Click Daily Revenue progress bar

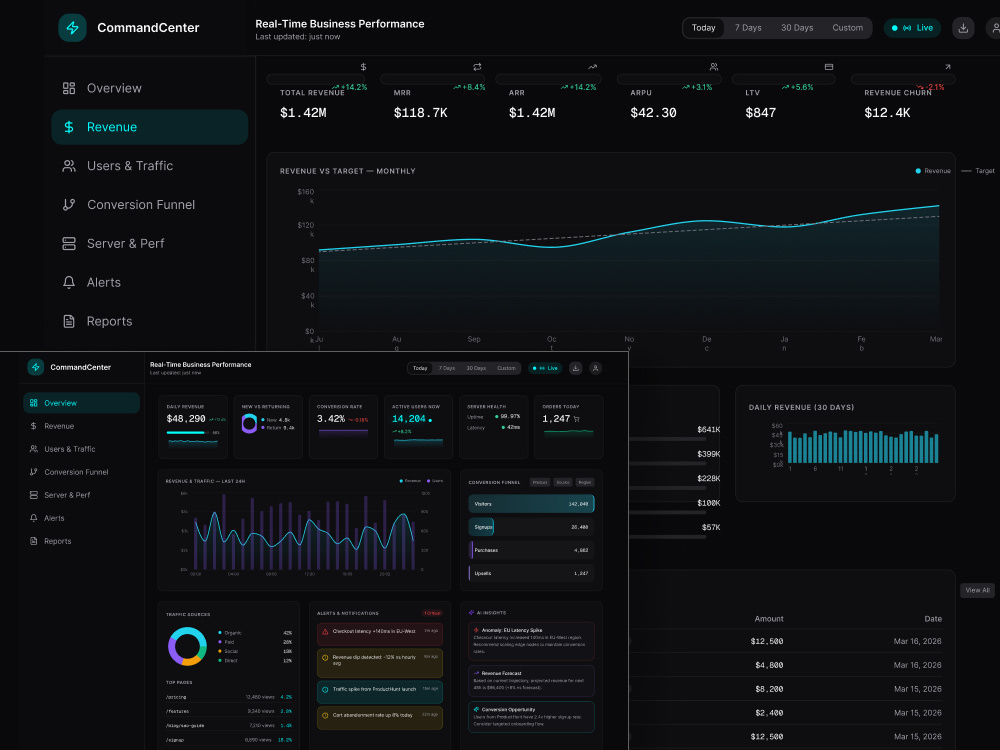pyautogui.click(x=189, y=432)
